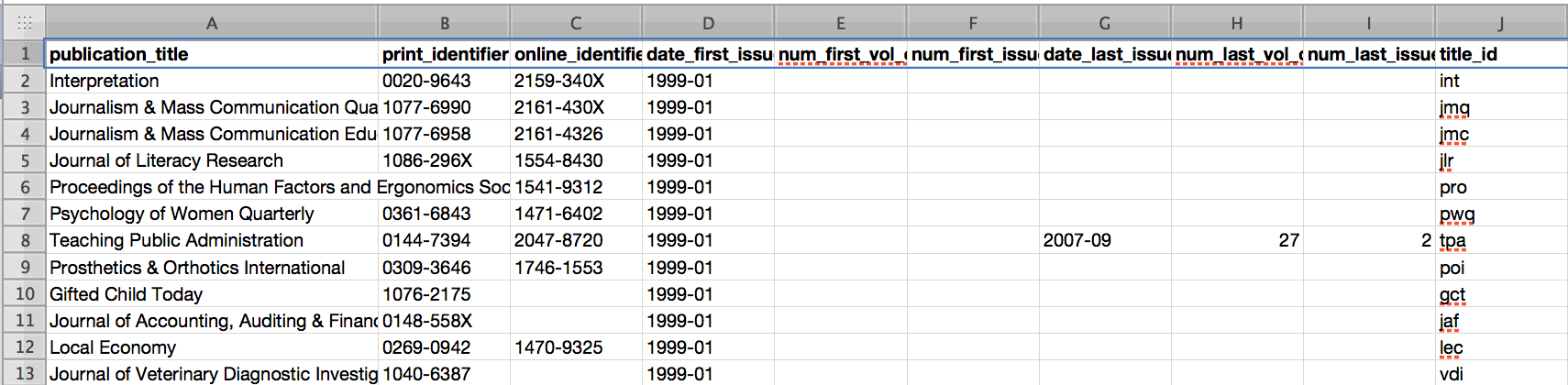Select Psychology of Women Quarterly cell
This screenshot has width=1568, height=385.
[x=212, y=214]
